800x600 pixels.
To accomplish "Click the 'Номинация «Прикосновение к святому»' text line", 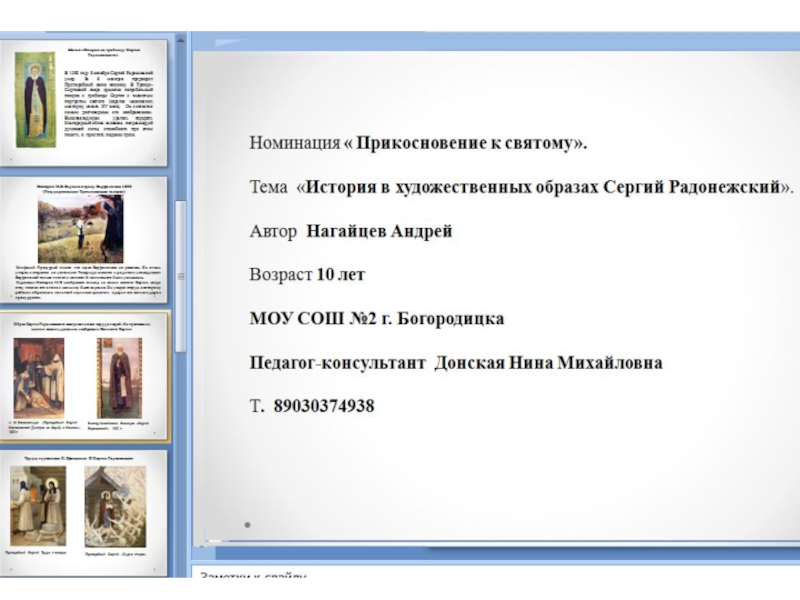I will (x=419, y=143).
